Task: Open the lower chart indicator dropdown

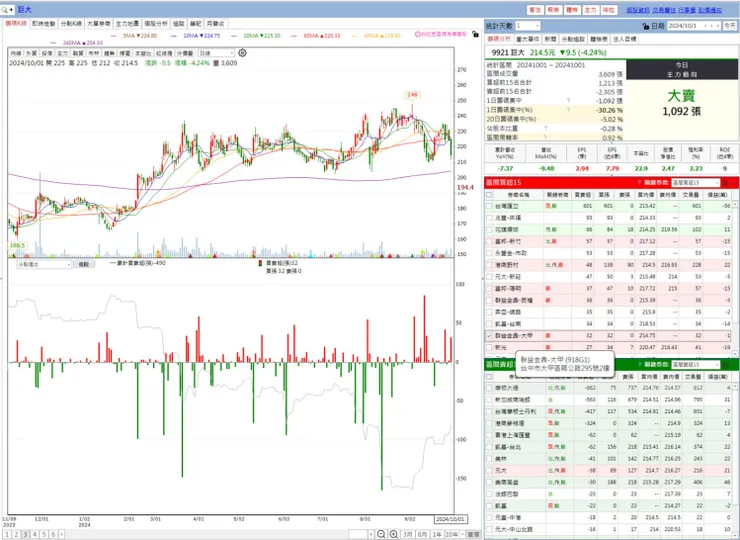Action: point(44,264)
